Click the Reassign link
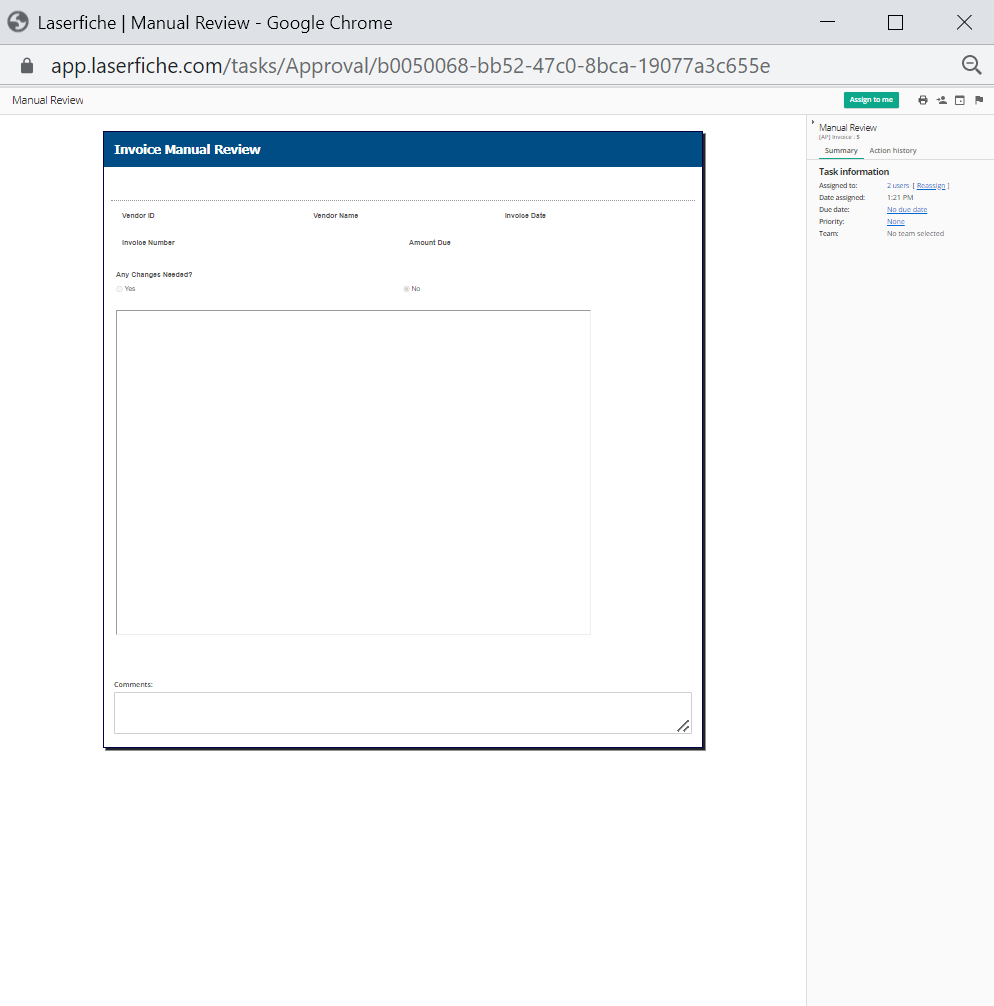This screenshot has width=994, height=1006. 930,185
